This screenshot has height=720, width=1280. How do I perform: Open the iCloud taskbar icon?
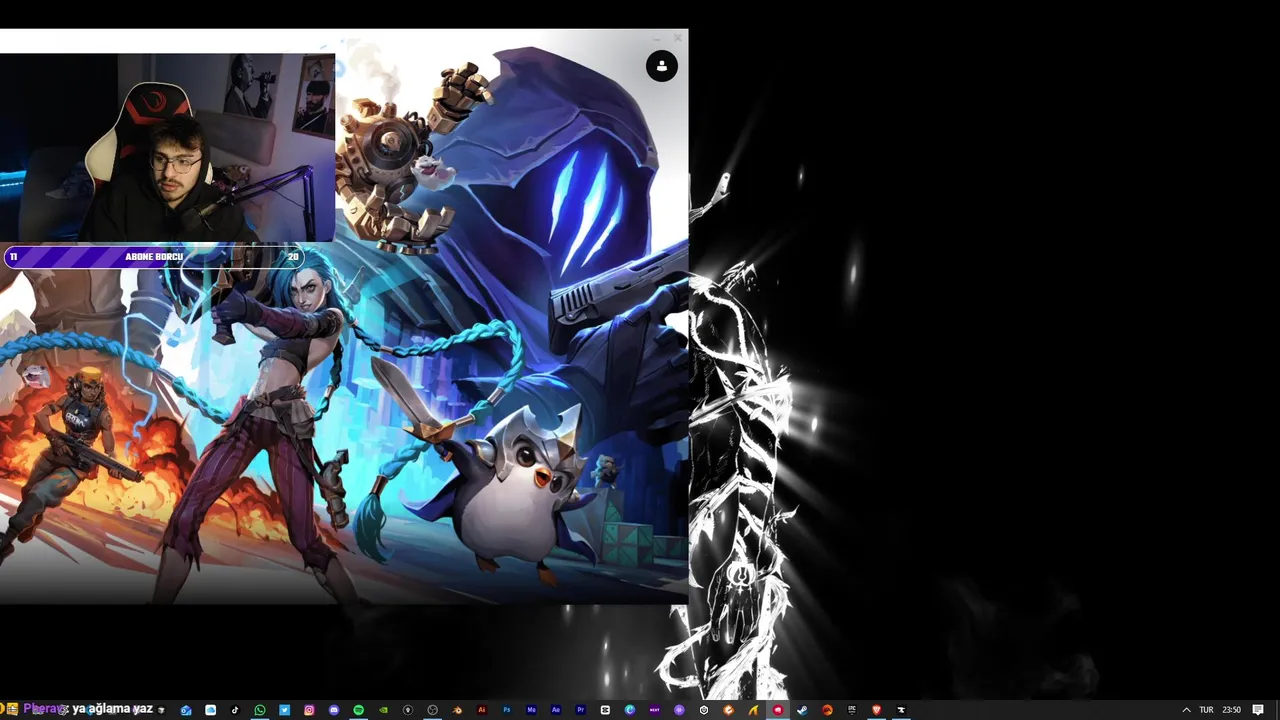tap(211, 710)
